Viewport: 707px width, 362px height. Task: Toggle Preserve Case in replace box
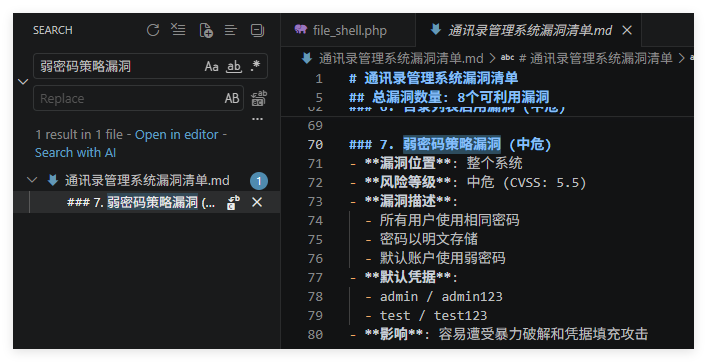point(232,98)
